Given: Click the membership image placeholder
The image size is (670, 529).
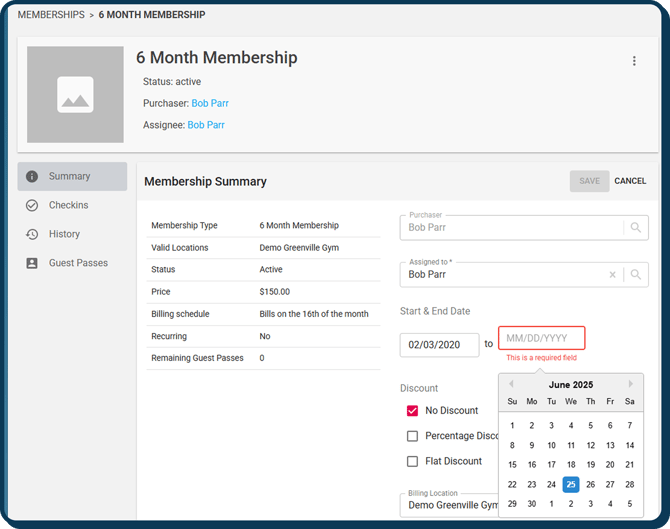Looking at the screenshot, I should point(75,94).
